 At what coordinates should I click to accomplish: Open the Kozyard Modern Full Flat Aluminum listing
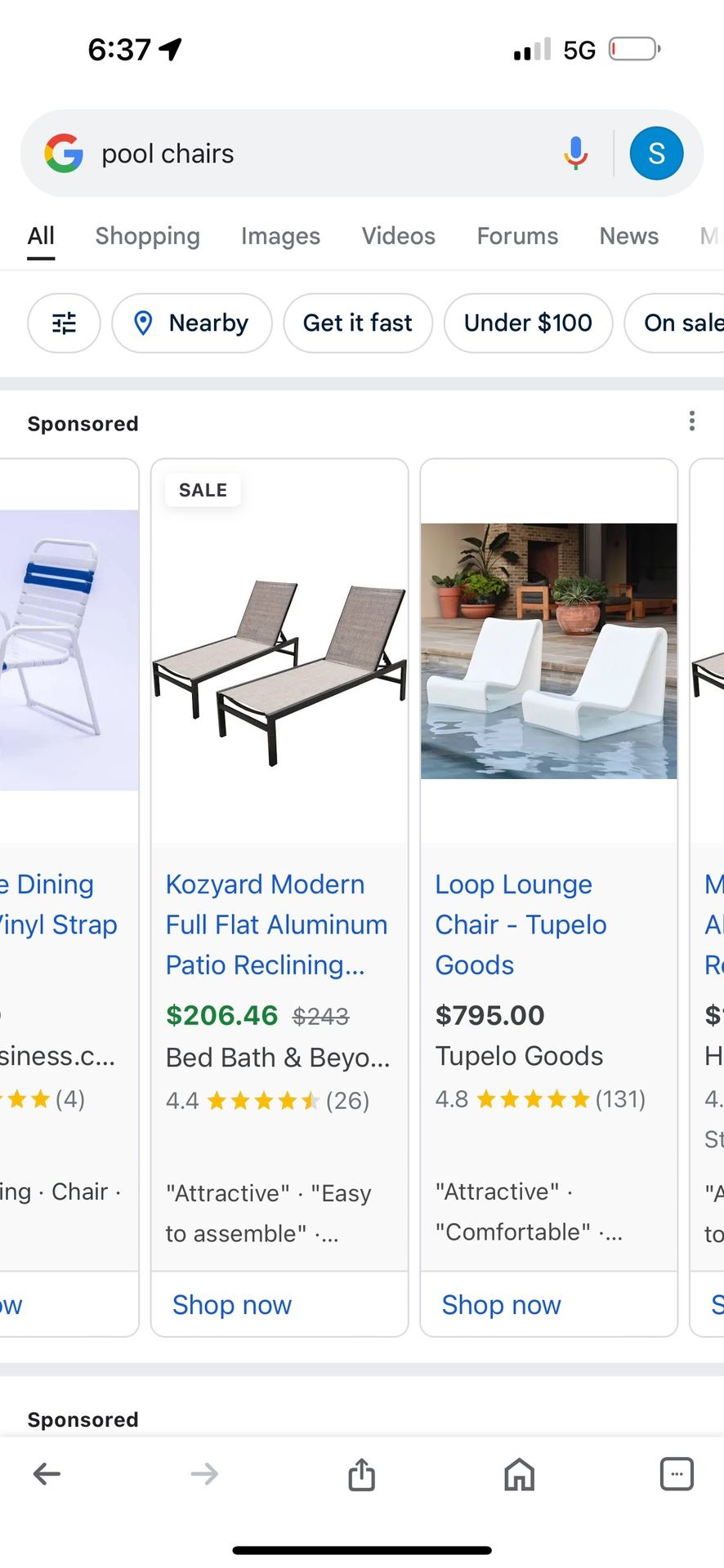[x=276, y=924]
